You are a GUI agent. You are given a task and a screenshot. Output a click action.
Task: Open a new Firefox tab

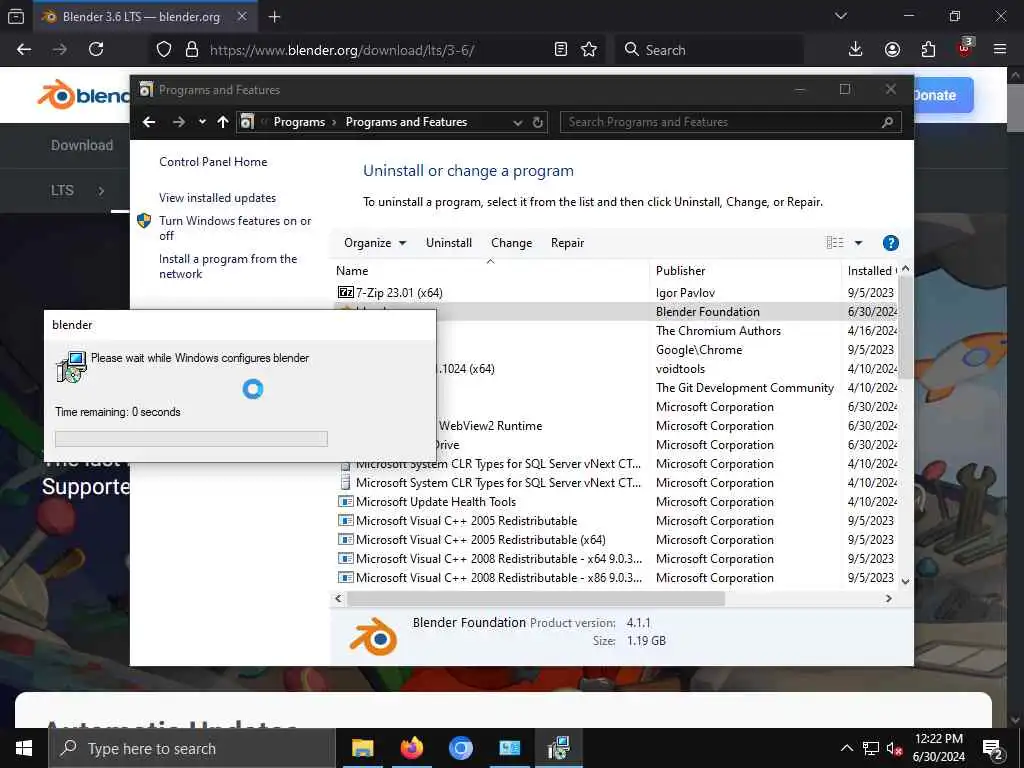[275, 17]
